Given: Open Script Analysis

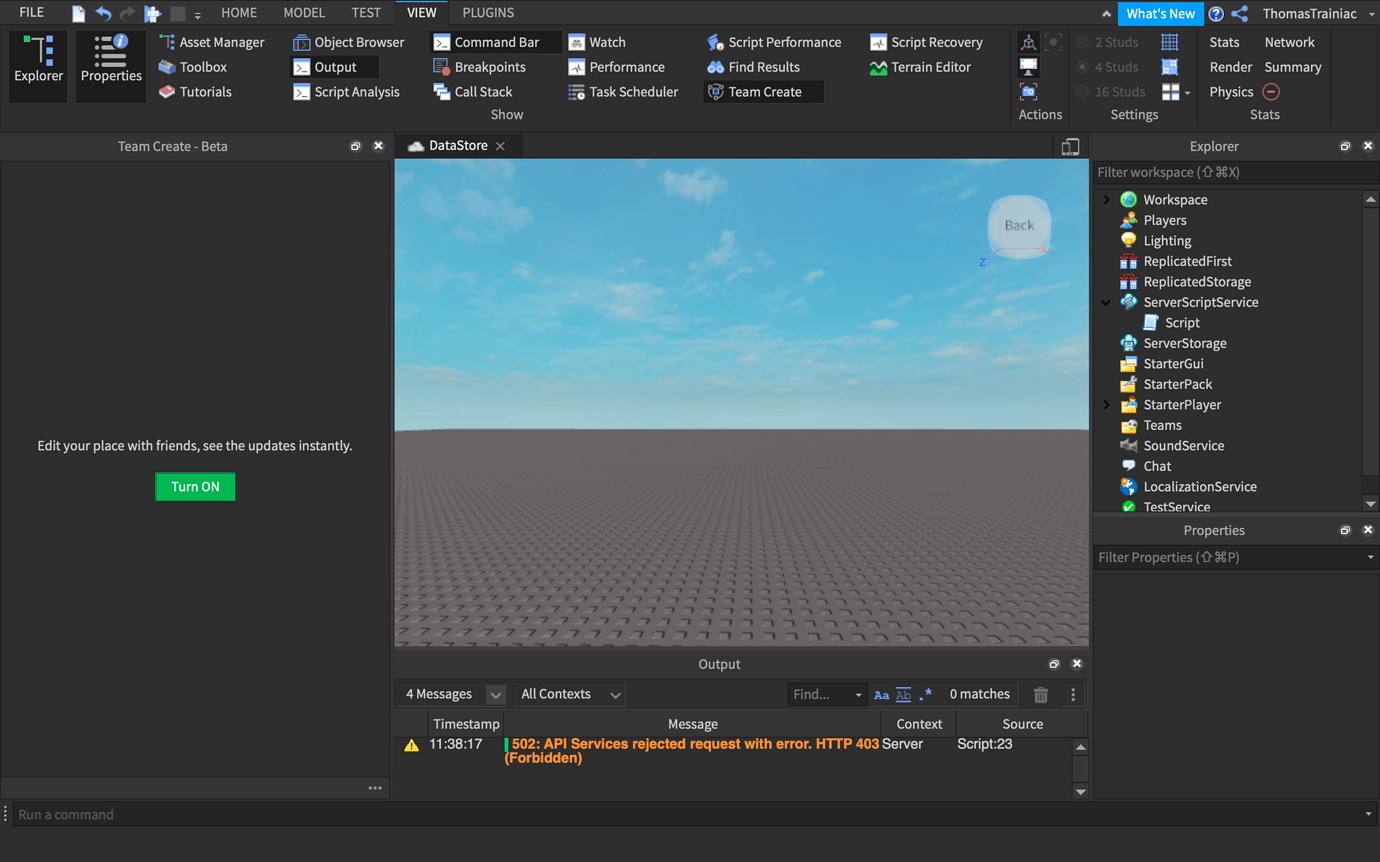Looking at the screenshot, I should [346, 92].
